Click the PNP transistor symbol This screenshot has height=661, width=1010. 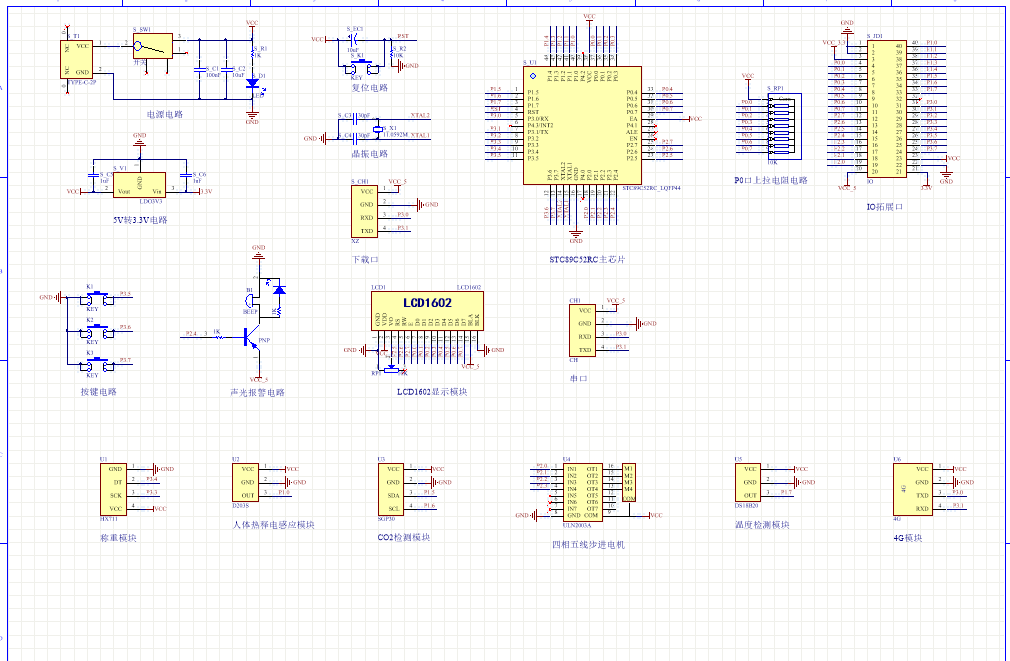tap(248, 338)
